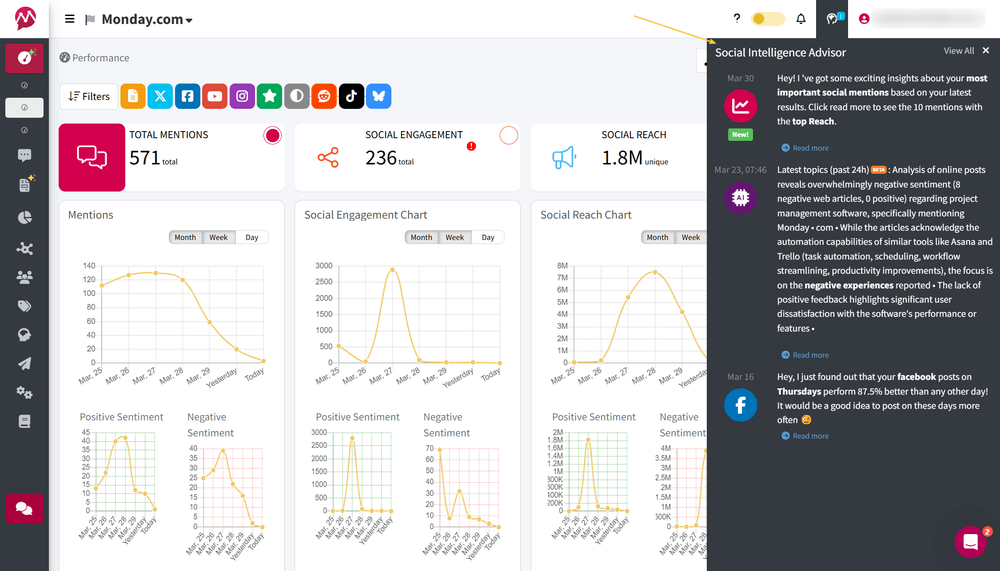Image resolution: width=1000 pixels, height=571 pixels.
Task: Open the hamburger navigation menu
Action: coord(70,19)
